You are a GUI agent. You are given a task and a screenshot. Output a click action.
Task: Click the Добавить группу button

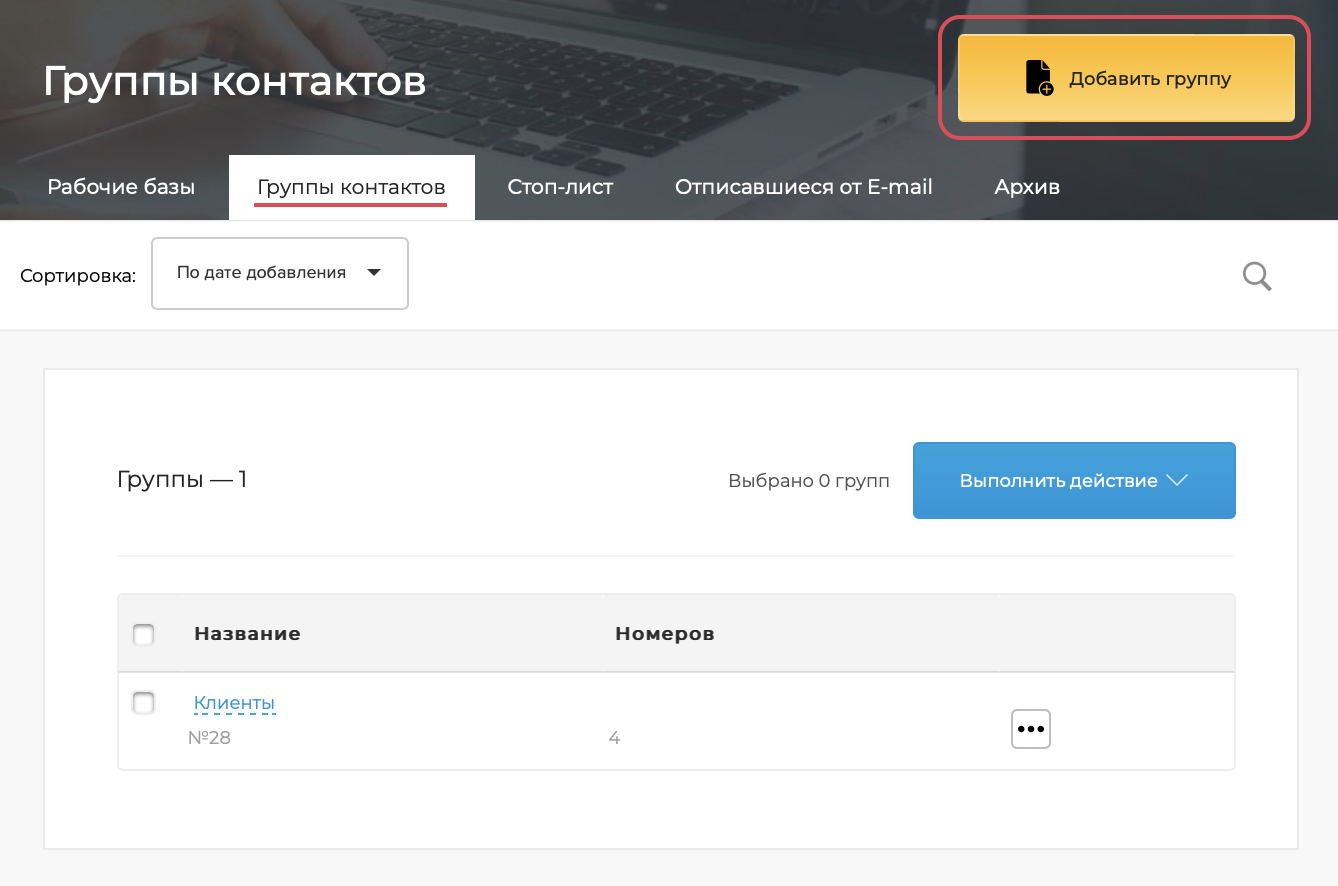point(1126,78)
